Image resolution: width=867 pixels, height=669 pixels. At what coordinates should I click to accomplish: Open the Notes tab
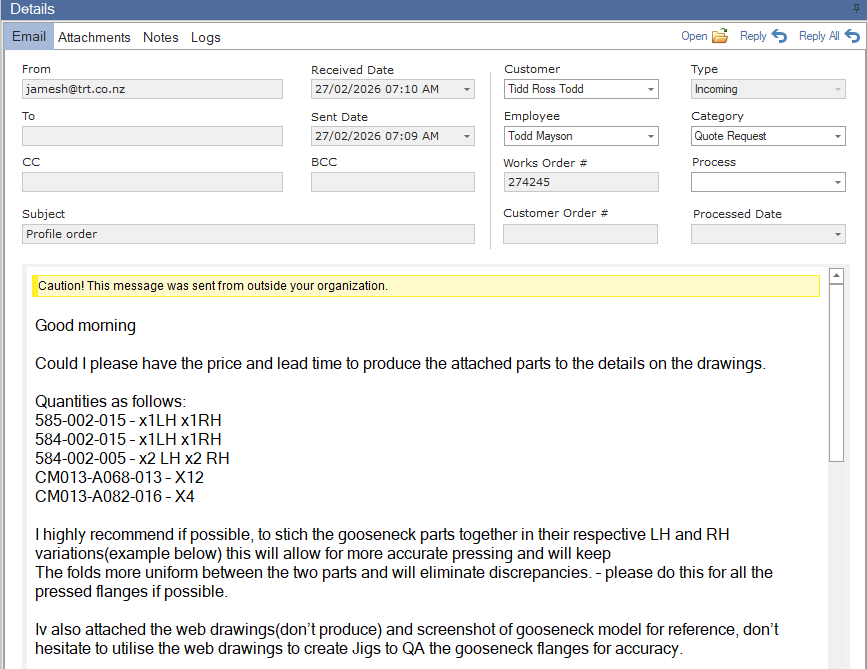pyautogui.click(x=160, y=37)
